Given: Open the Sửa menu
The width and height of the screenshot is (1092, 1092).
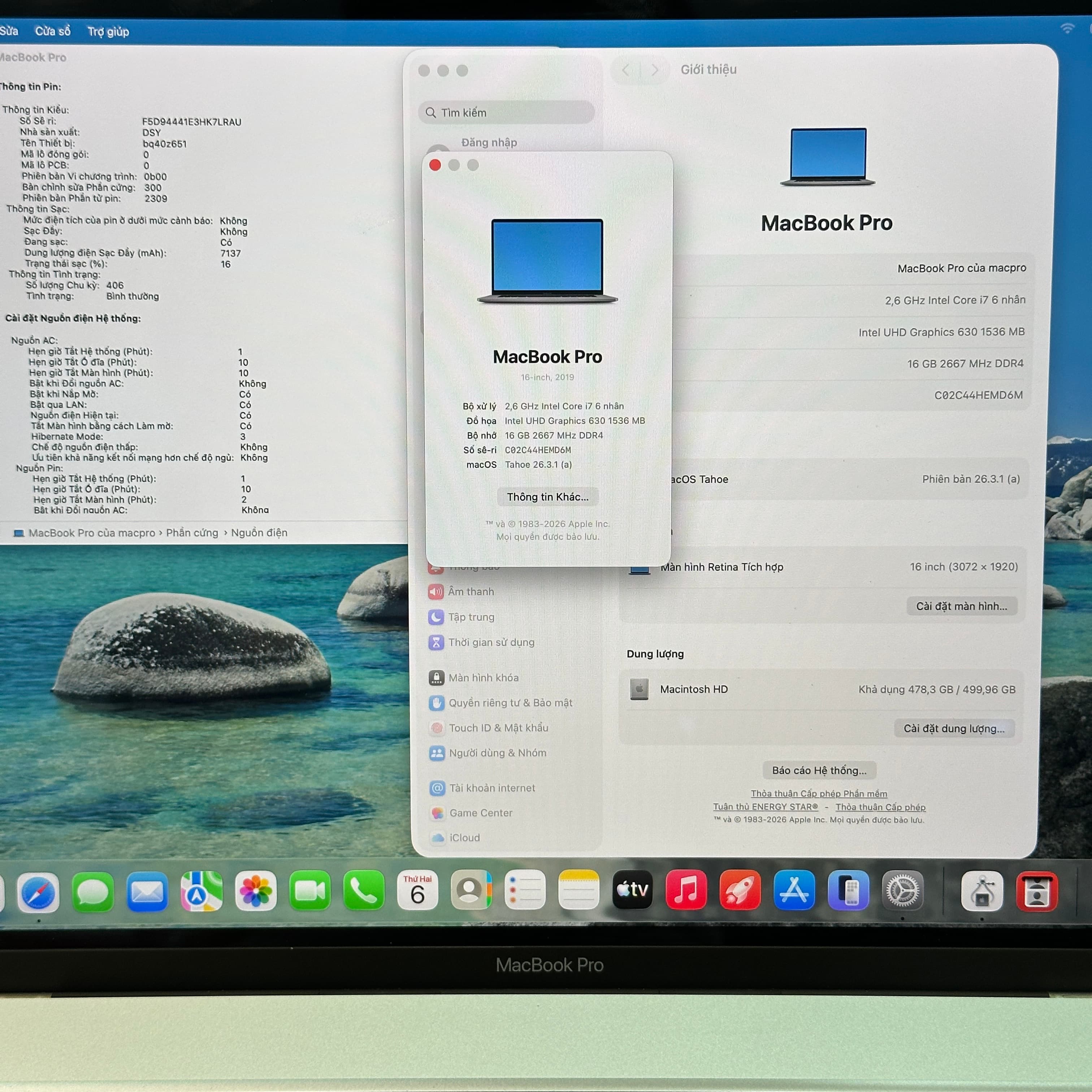Looking at the screenshot, I should [9, 31].
